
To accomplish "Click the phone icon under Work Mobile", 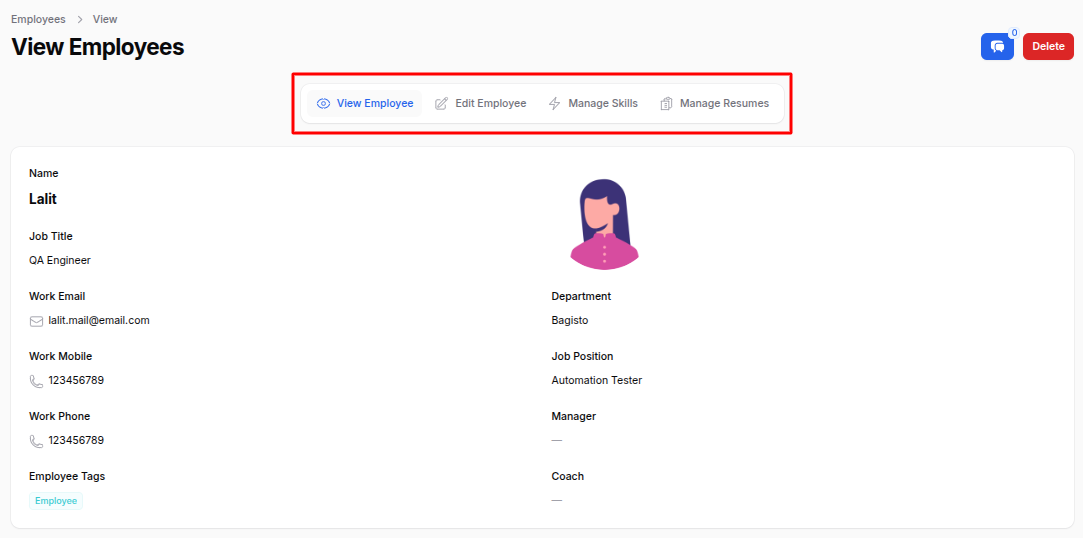I will pyautogui.click(x=37, y=381).
